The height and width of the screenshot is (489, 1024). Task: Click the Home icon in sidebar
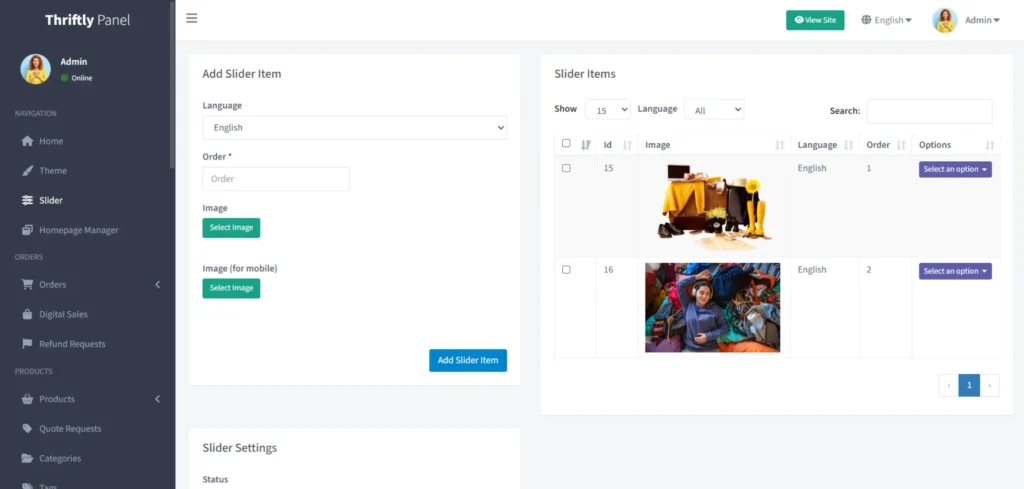pos(28,141)
